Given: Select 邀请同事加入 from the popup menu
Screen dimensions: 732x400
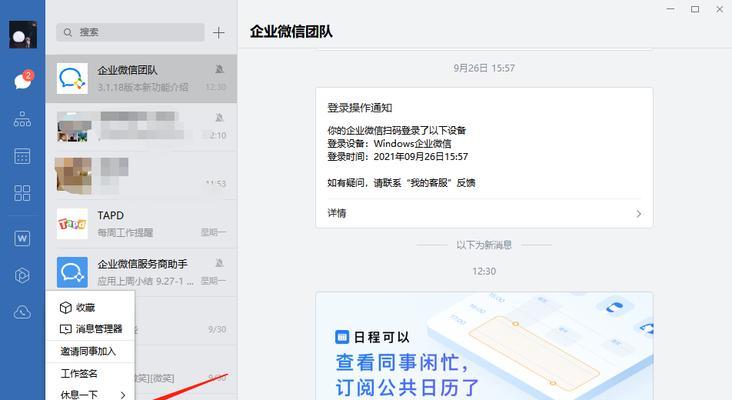Looking at the screenshot, I should pyautogui.click(x=91, y=351).
